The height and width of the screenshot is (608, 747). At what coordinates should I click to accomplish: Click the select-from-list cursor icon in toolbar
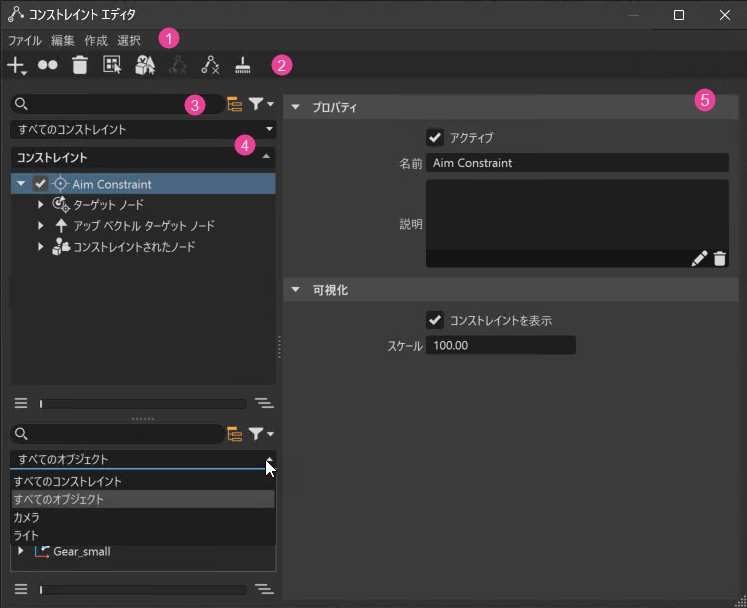click(112, 65)
